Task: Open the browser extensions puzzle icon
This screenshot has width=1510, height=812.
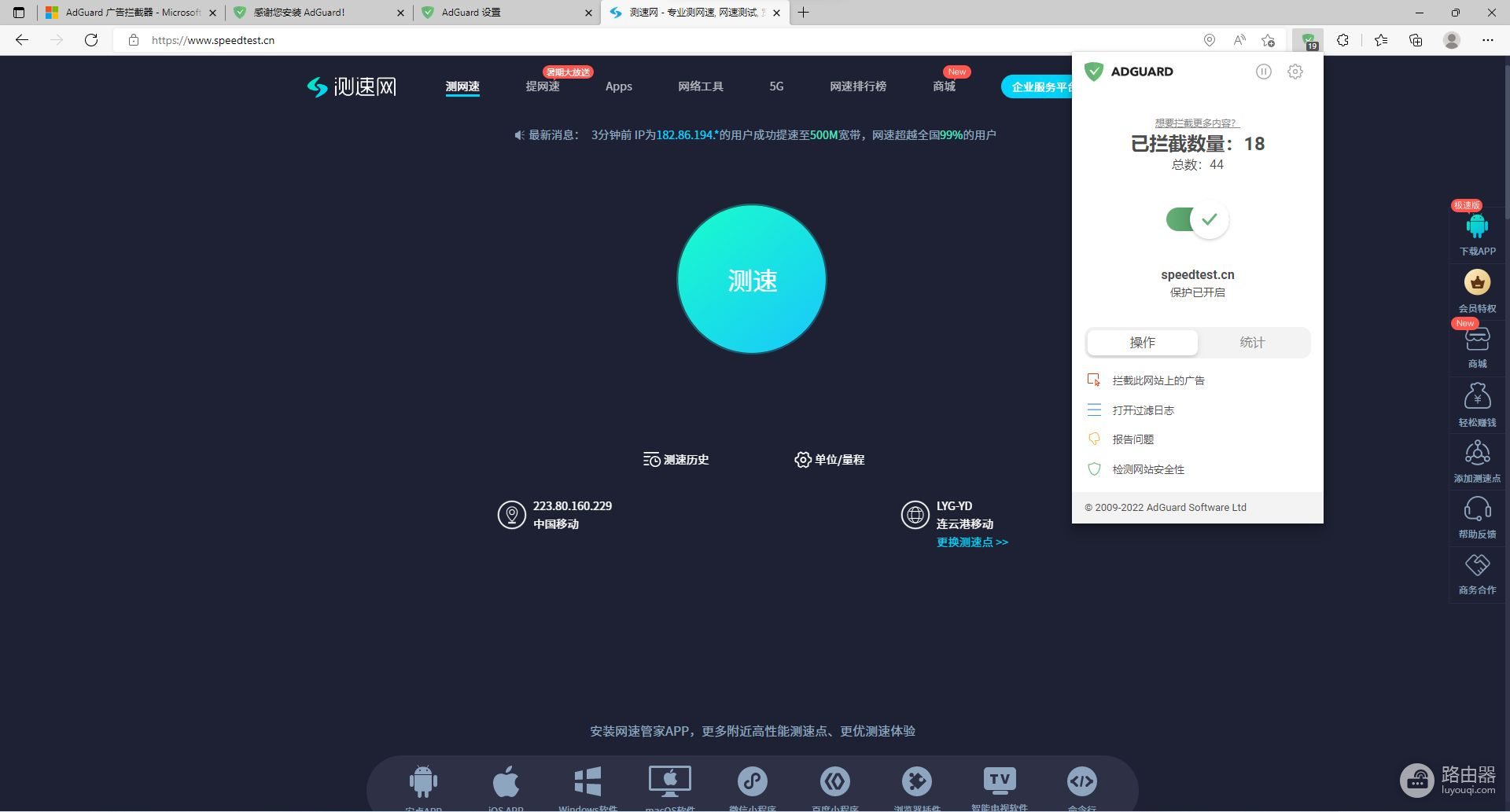Action: 1342,40
